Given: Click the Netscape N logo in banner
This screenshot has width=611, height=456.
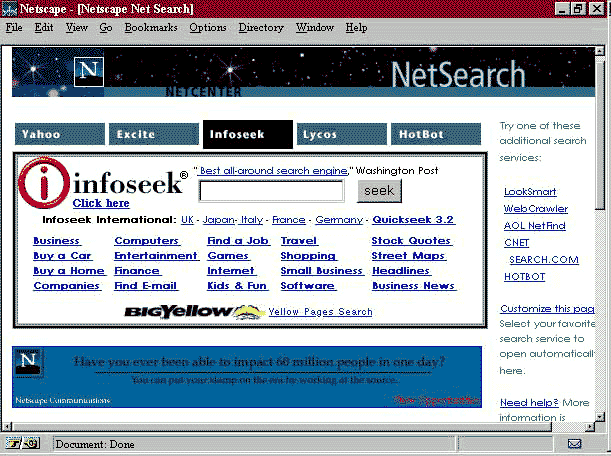Looking at the screenshot, I should tap(89, 72).
